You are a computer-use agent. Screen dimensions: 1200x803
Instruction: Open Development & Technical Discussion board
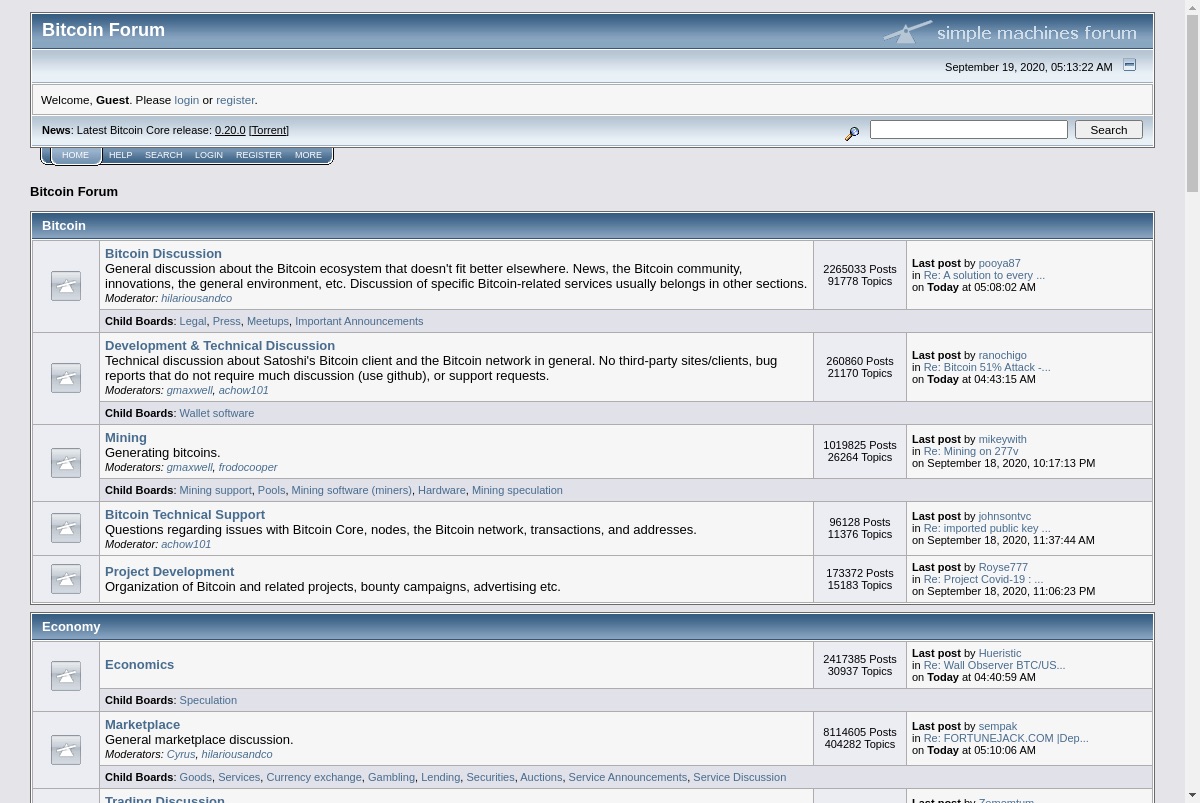(220, 346)
